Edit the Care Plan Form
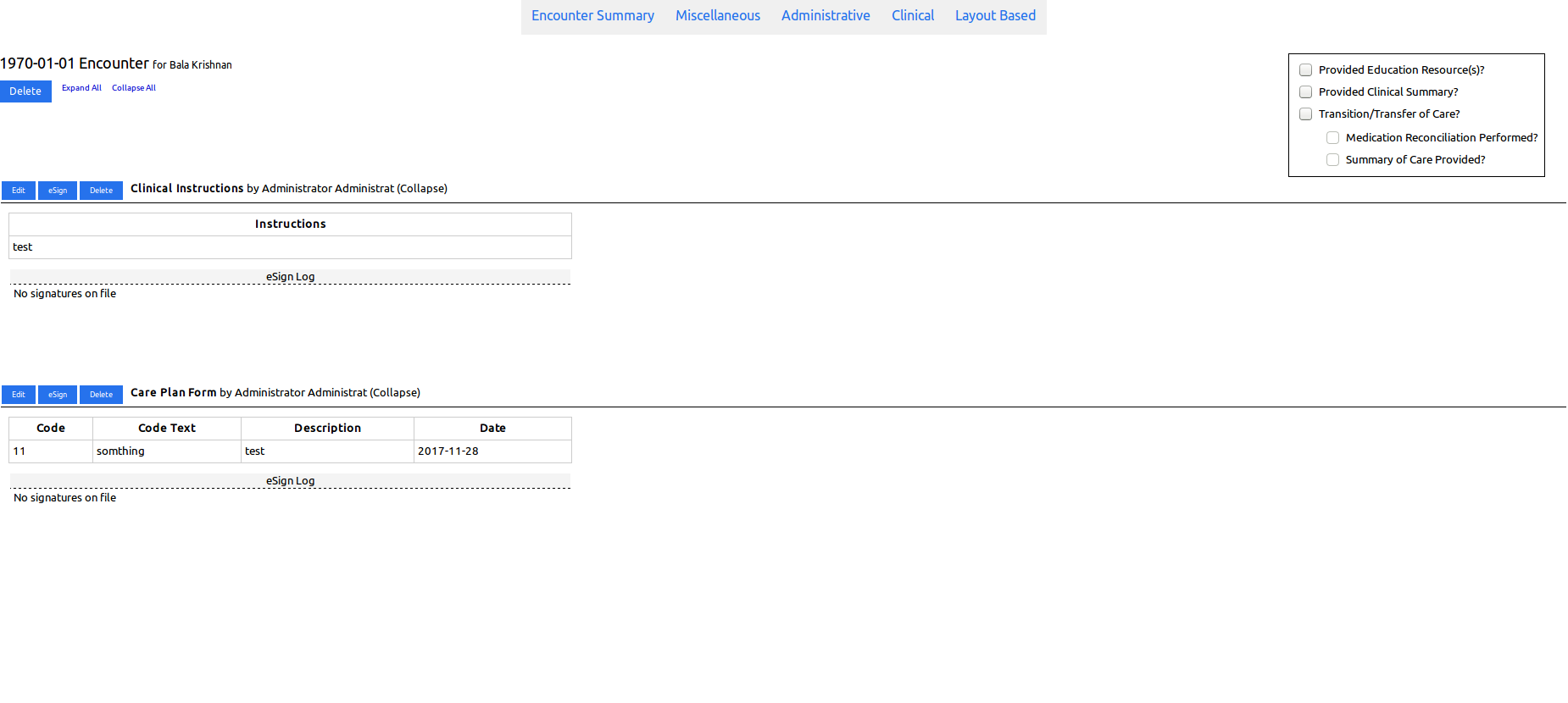 (x=19, y=395)
